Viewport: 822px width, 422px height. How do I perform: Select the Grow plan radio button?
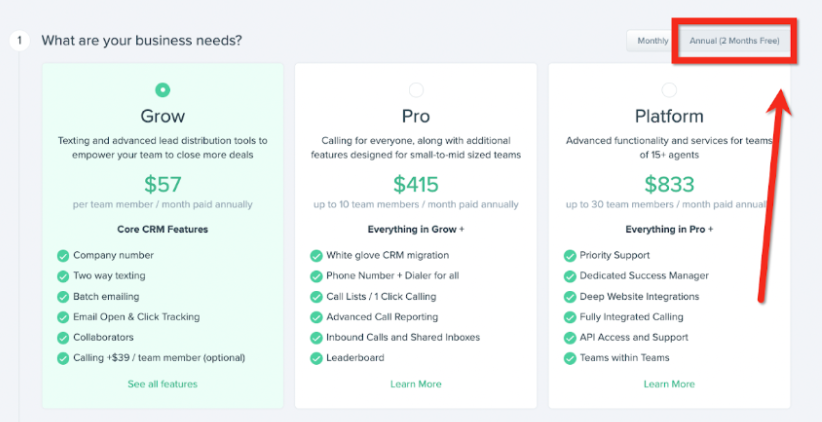pos(163,90)
